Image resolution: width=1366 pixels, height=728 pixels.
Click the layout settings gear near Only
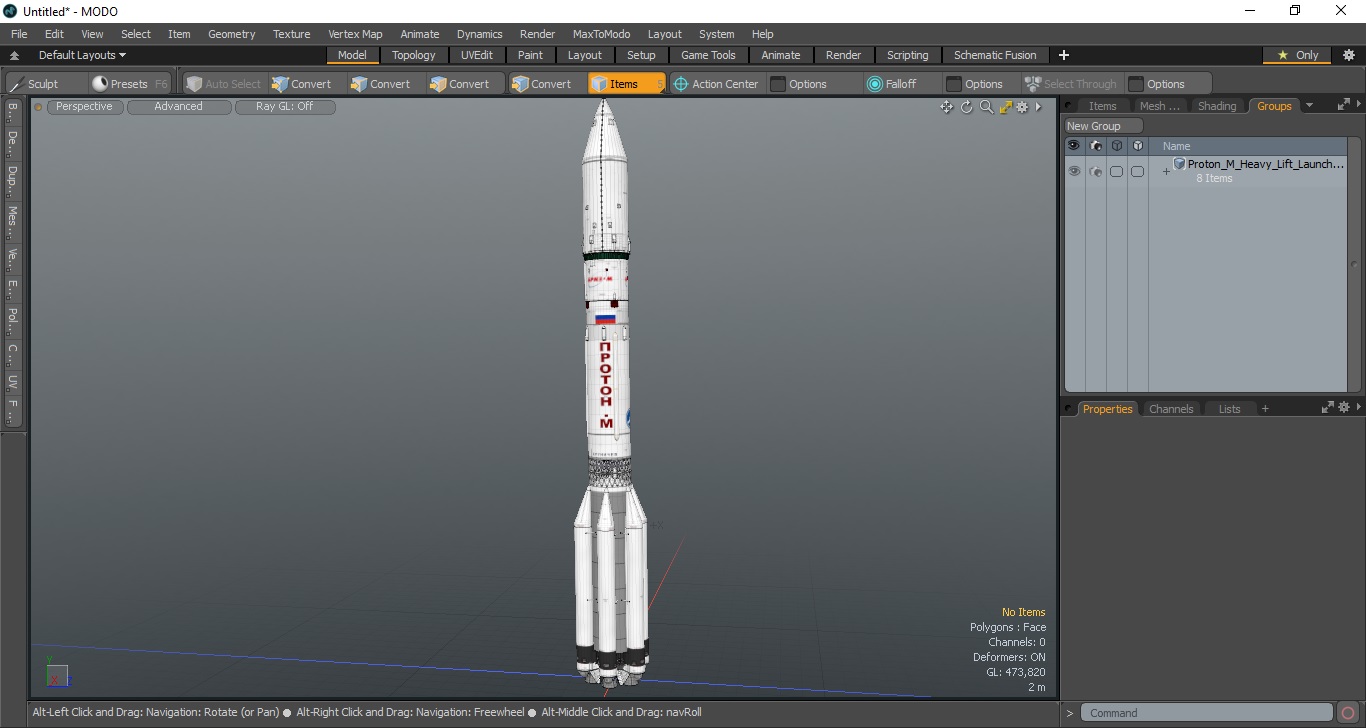click(1348, 55)
